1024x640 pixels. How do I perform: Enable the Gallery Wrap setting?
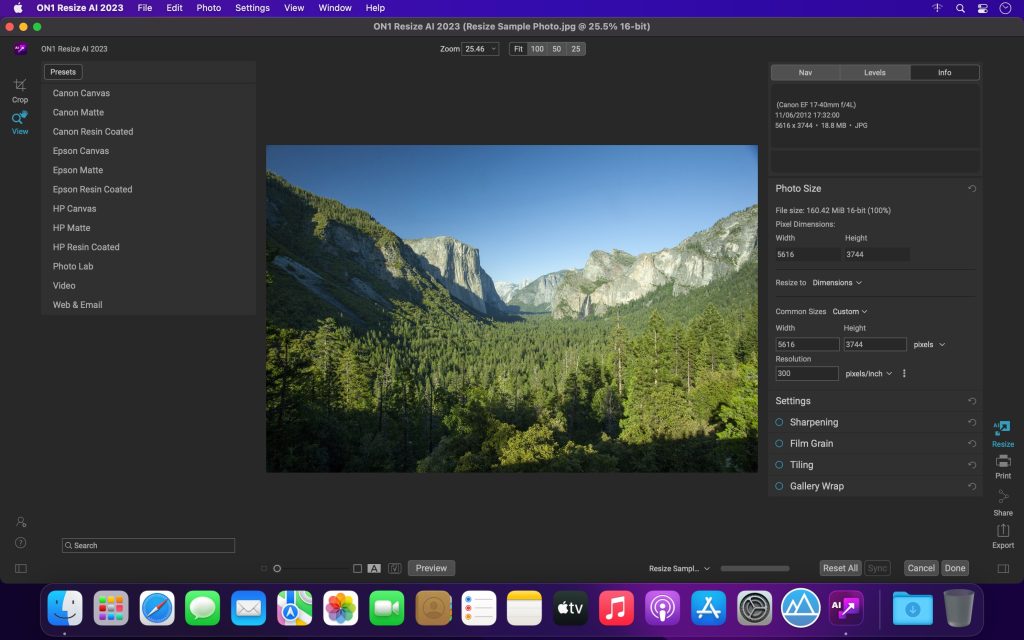[x=779, y=486]
